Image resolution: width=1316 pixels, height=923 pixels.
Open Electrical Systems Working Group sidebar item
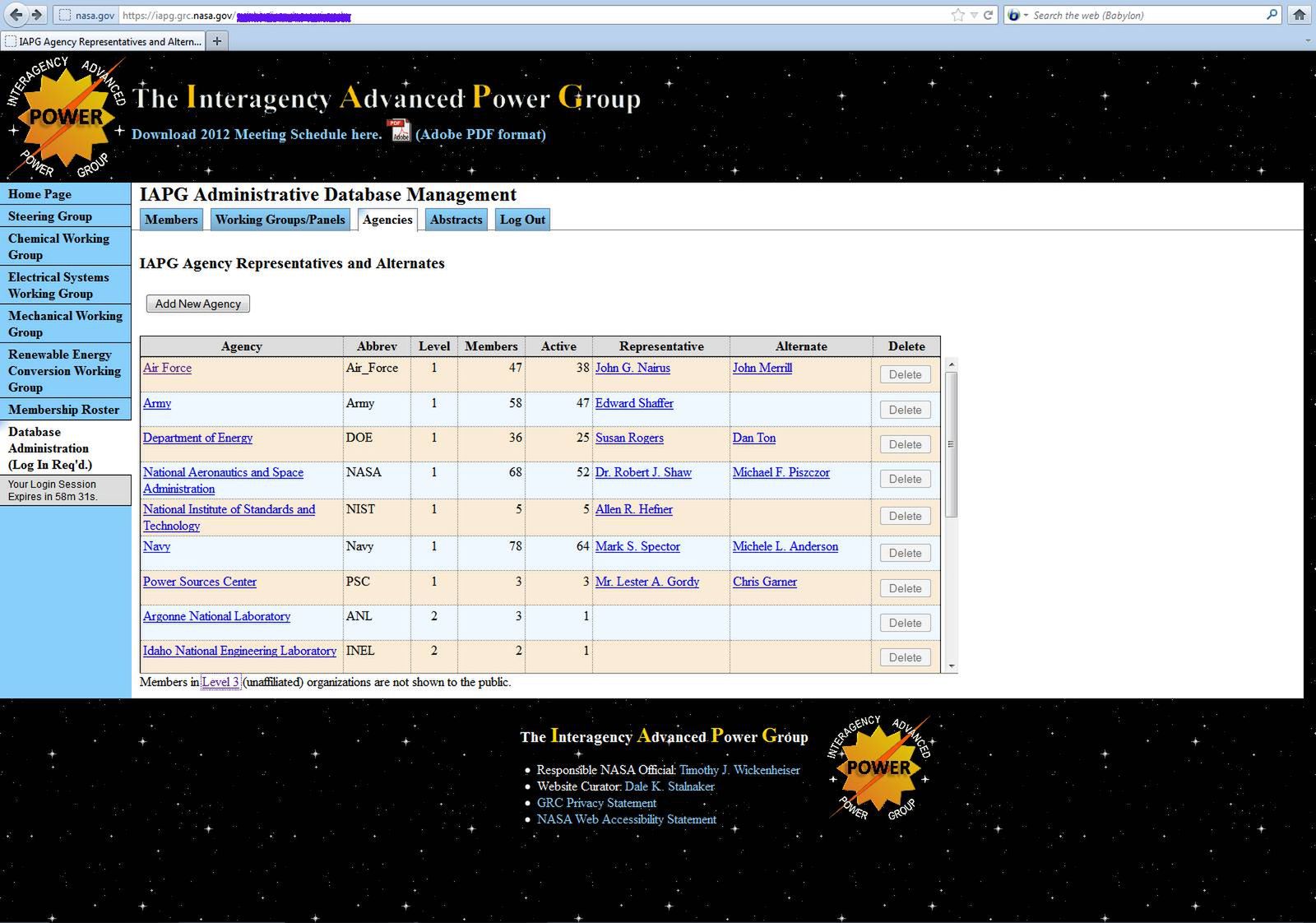tap(65, 285)
